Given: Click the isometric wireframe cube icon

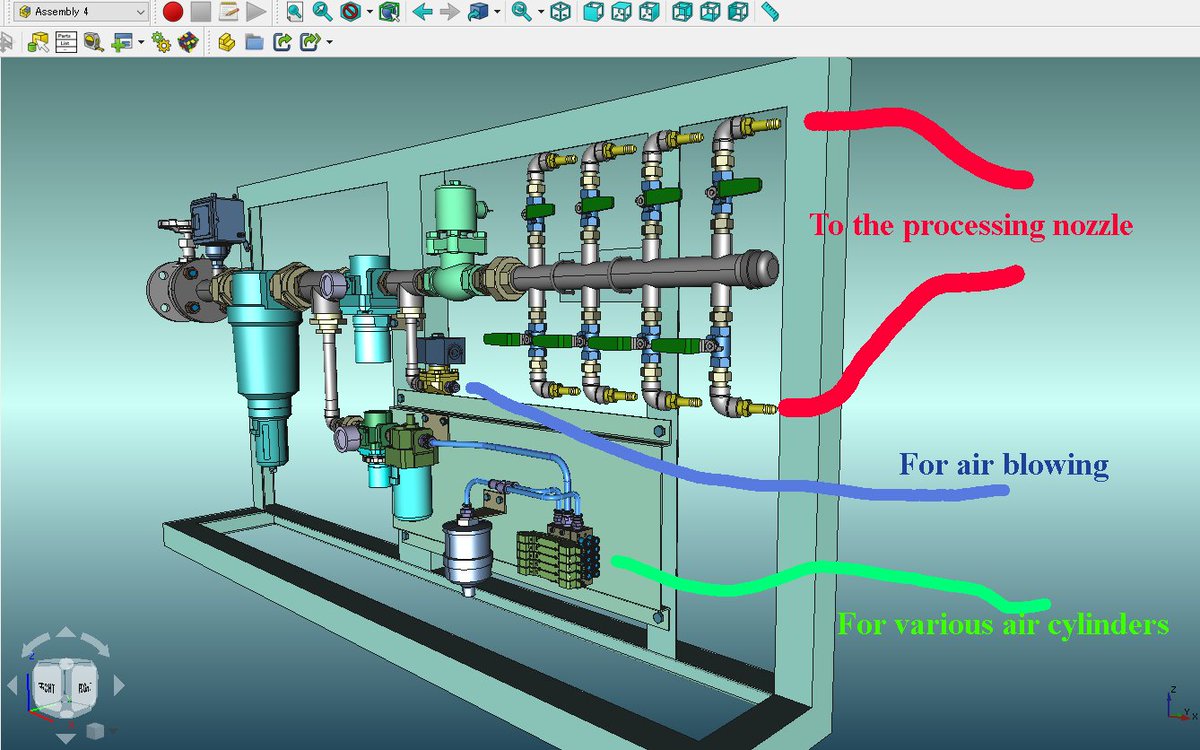Looking at the screenshot, I should [562, 12].
